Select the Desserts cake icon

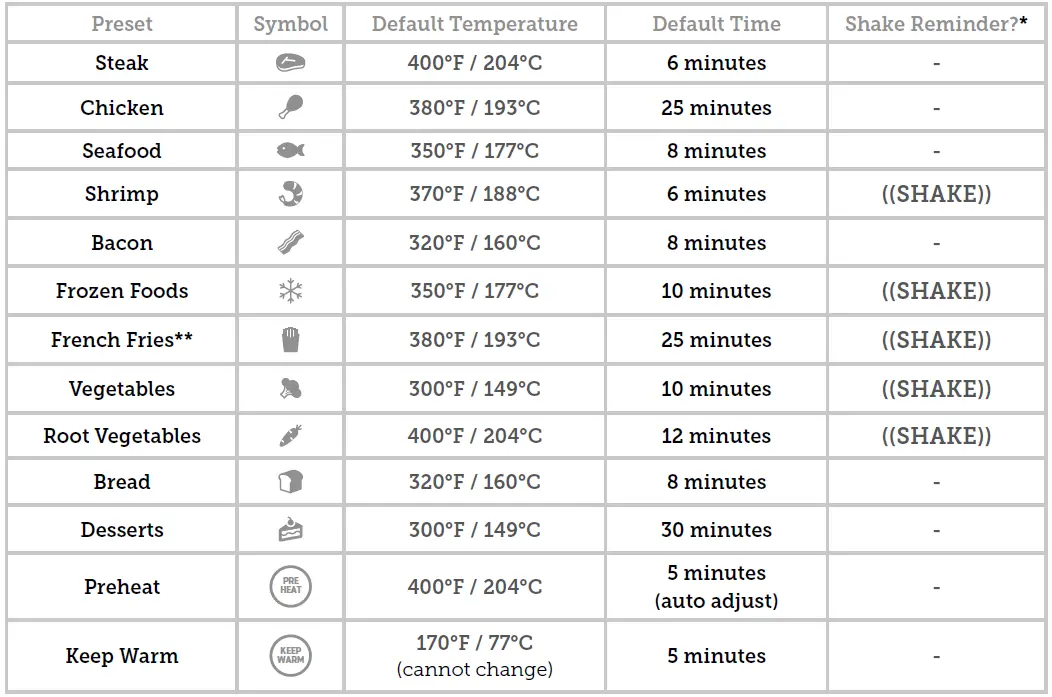tap(290, 530)
